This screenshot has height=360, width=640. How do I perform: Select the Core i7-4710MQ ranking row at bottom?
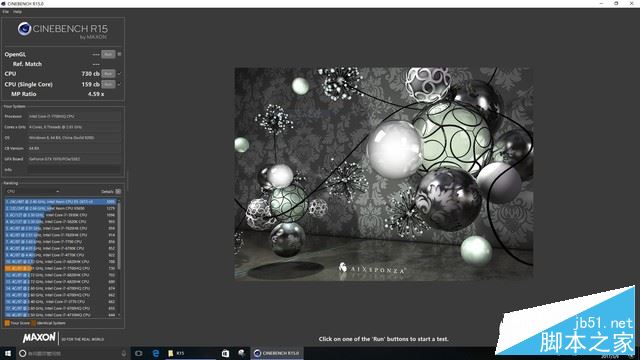coord(60,315)
